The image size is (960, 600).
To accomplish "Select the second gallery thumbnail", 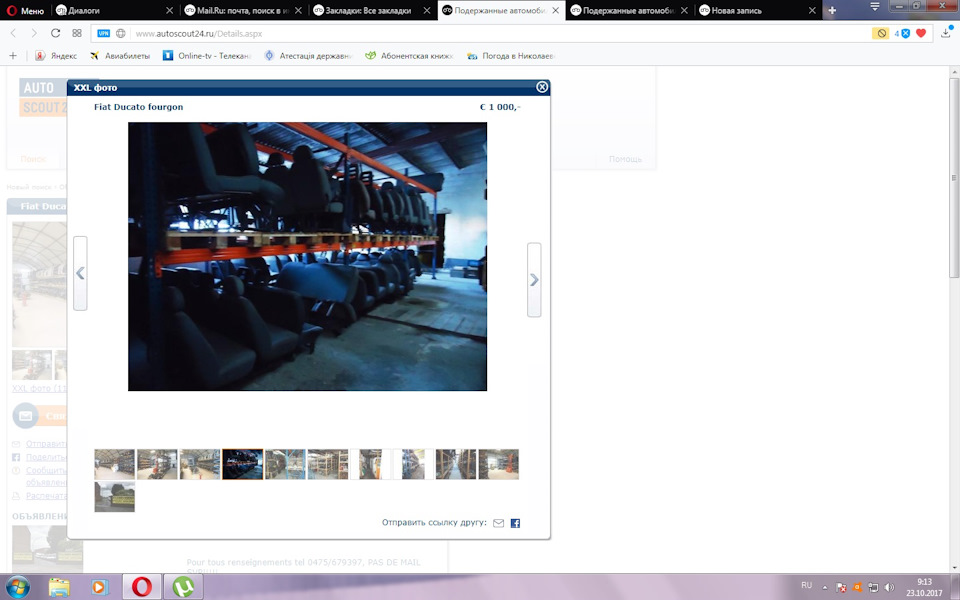I will click(x=157, y=464).
